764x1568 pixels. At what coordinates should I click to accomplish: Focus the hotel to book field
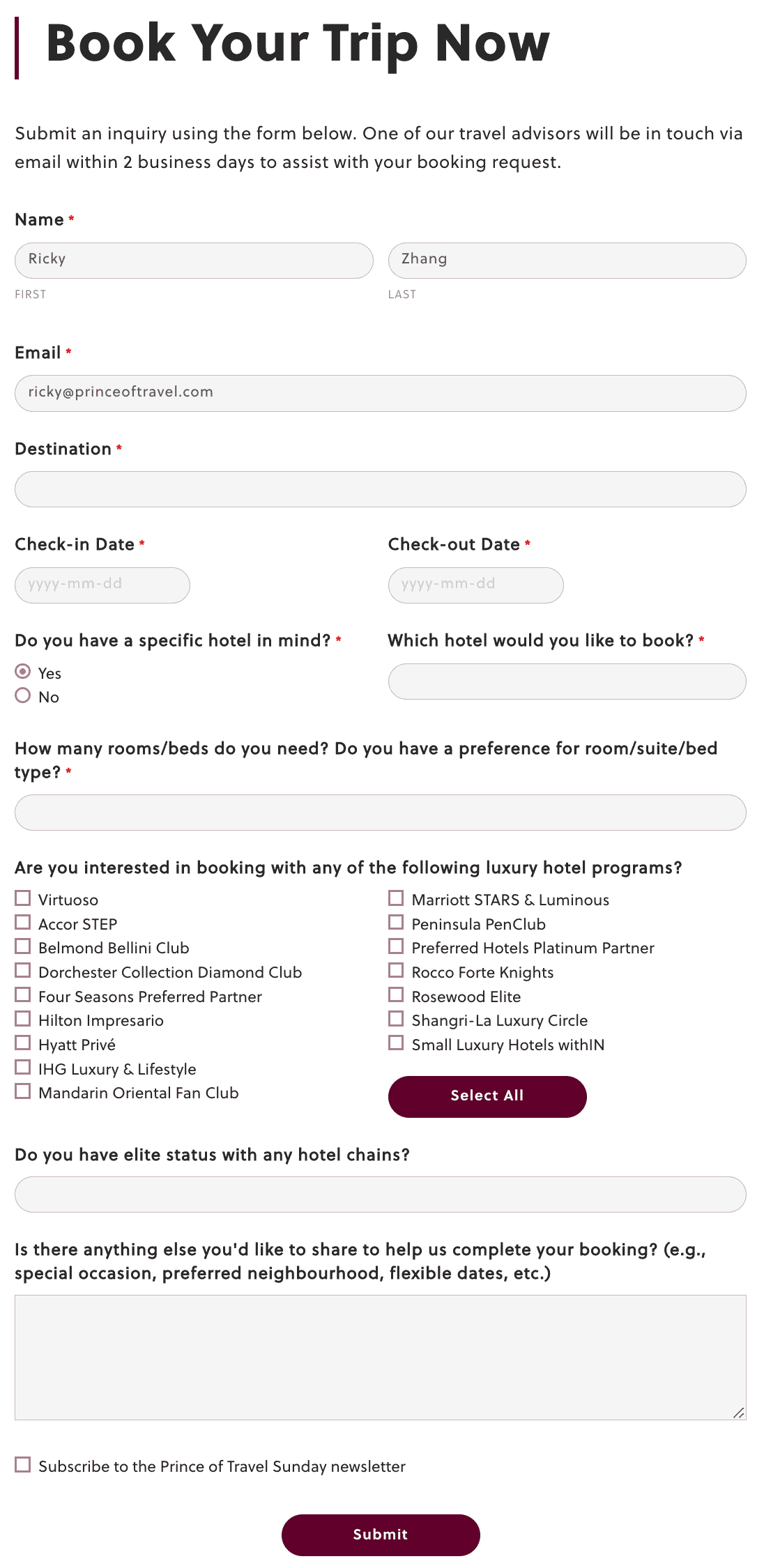click(567, 682)
